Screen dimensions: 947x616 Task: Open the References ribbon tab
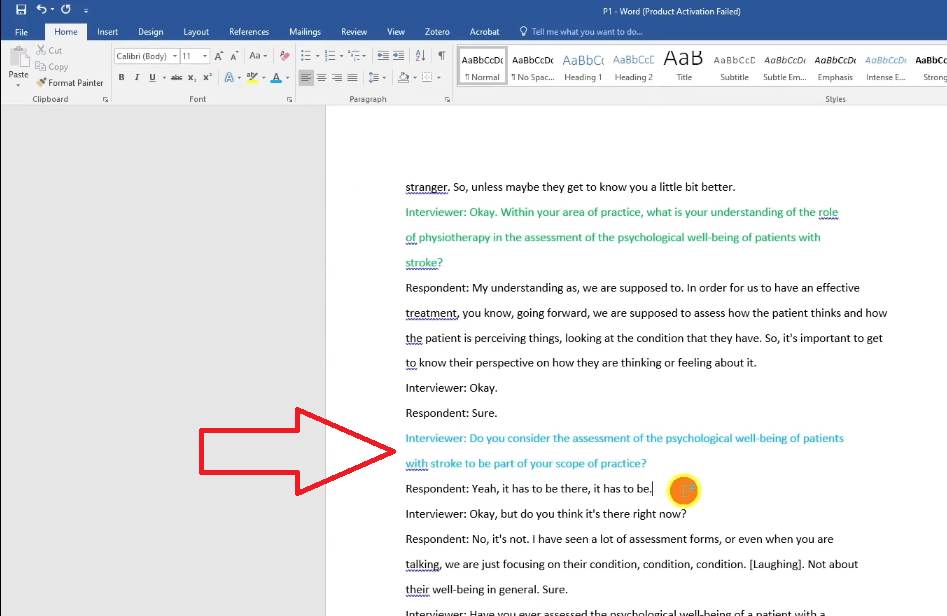[248, 32]
